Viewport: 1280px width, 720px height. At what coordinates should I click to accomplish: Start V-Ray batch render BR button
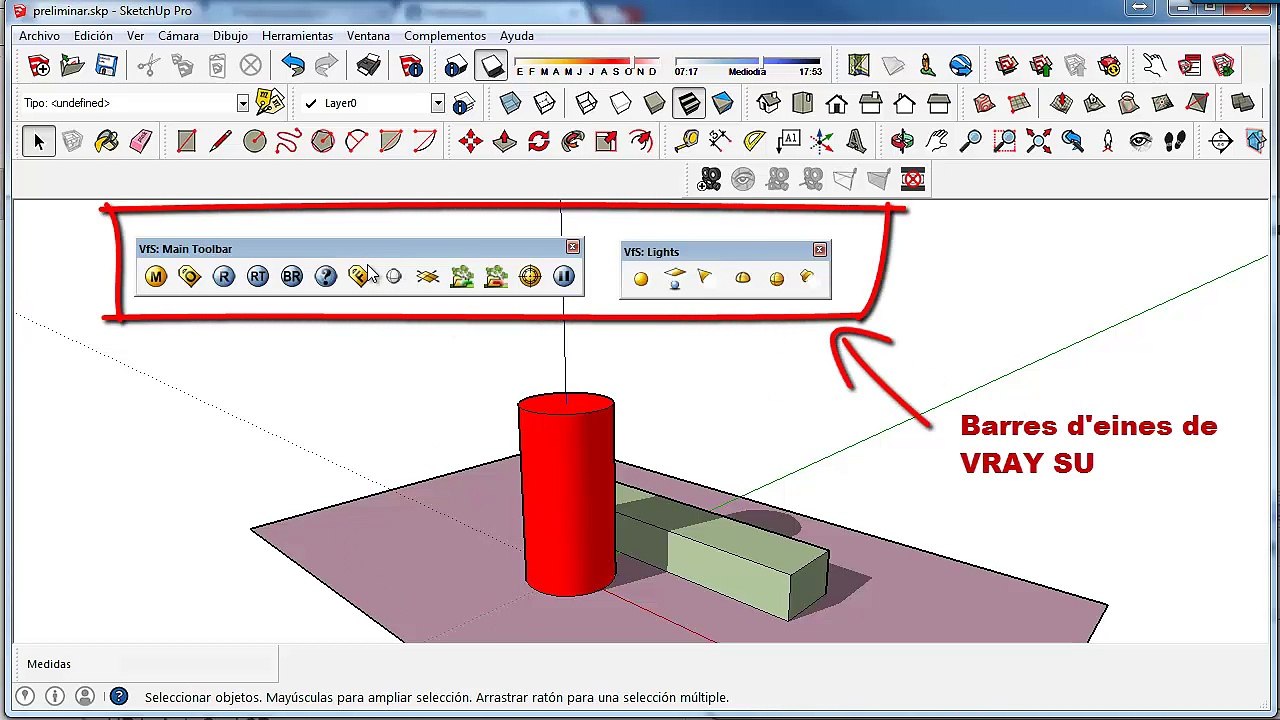click(x=292, y=277)
